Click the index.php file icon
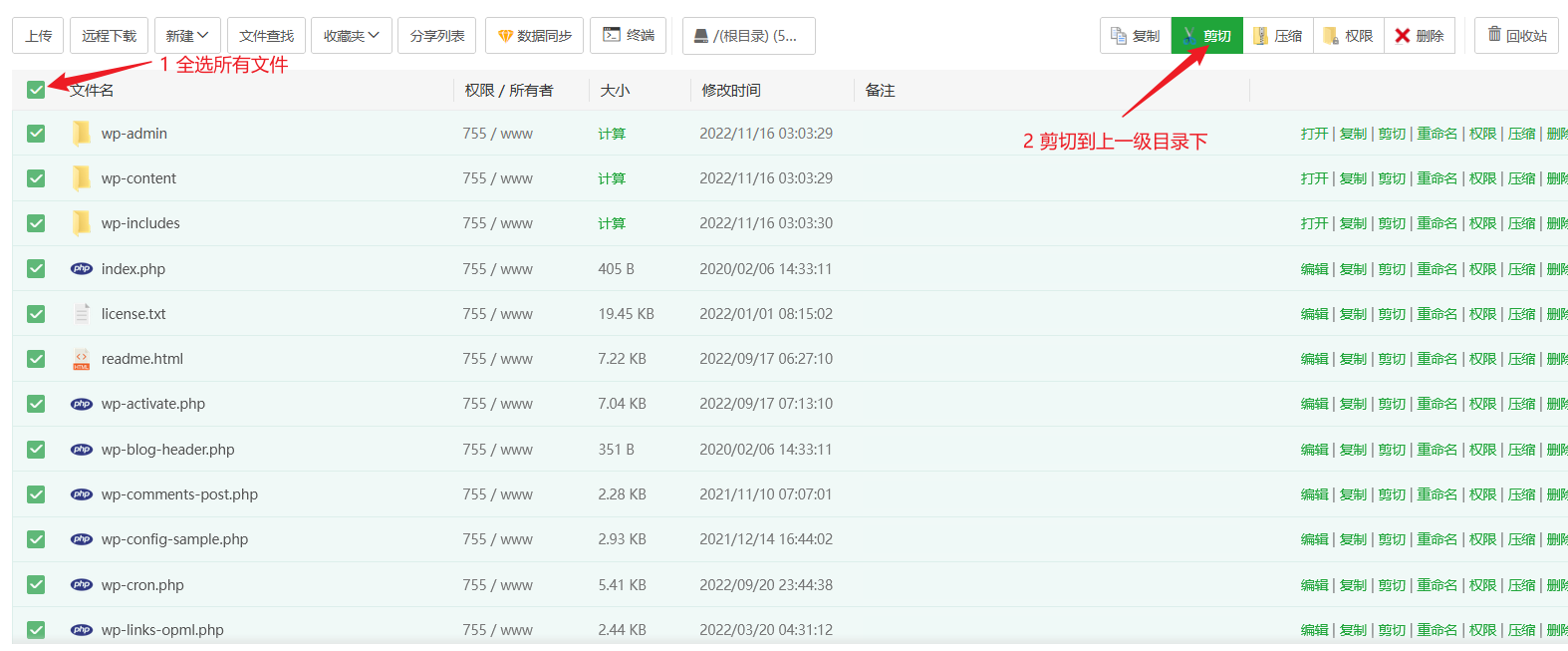Screen dimensions: 1568x651 click(x=82, y=269)
